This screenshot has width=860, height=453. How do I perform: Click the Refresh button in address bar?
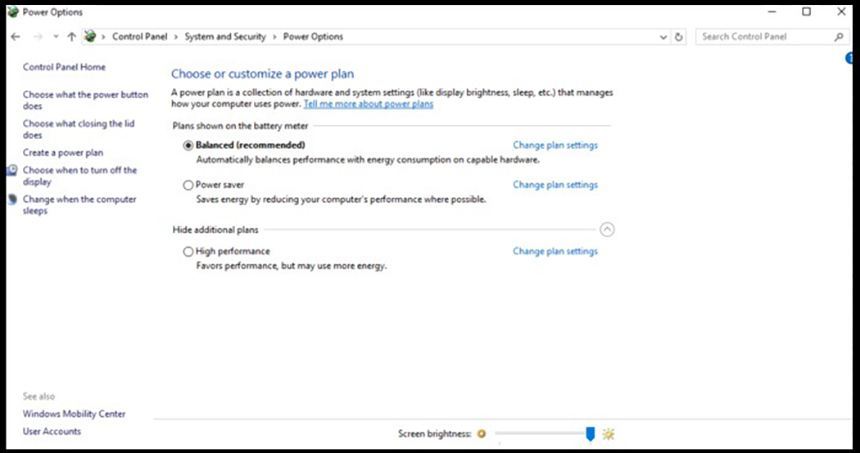[x=680, y=37]
